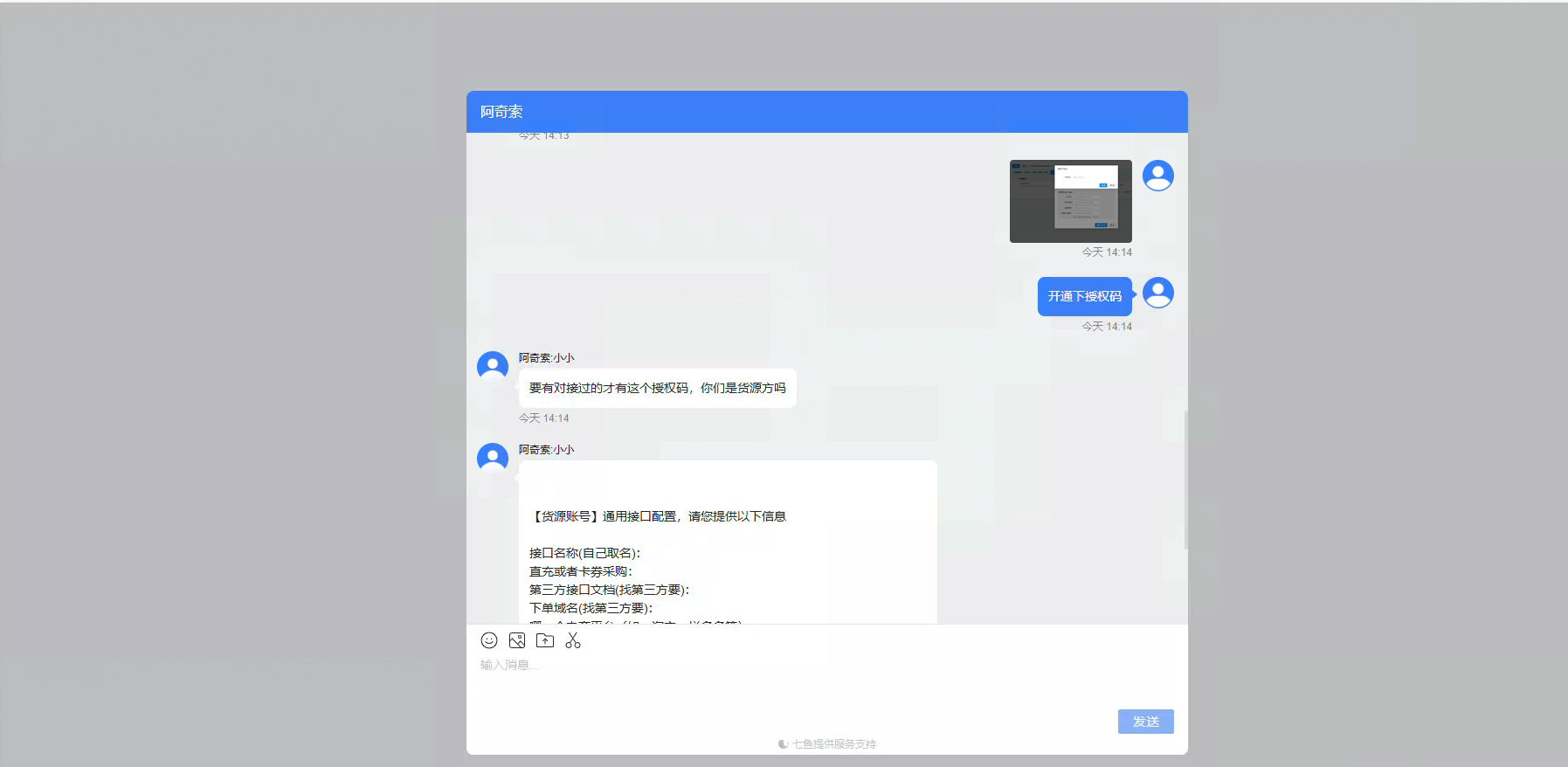
Task: Click the 第三方接口文档 line in the message
Action: (x=609, y=590)
